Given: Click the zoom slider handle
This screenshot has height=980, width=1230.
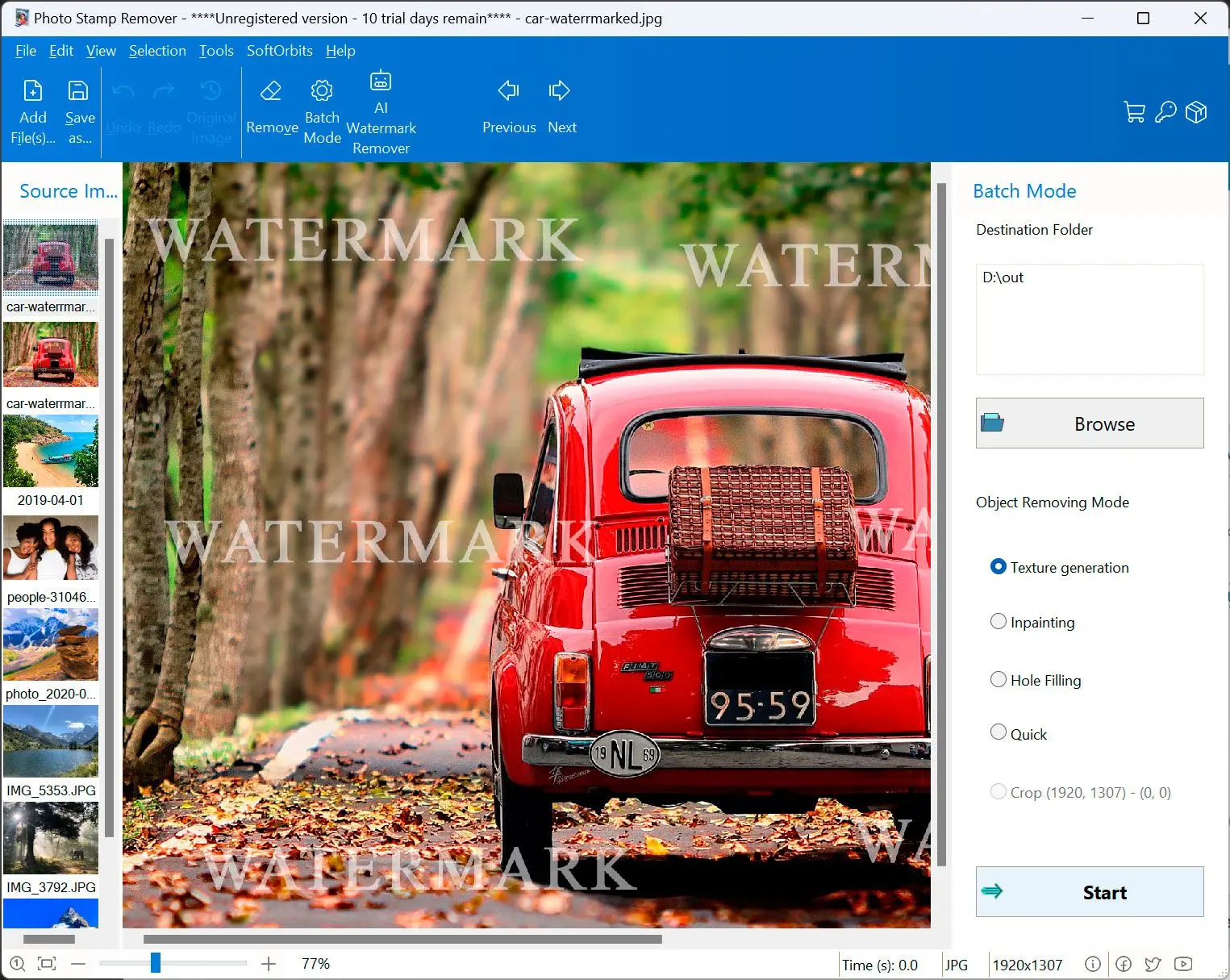Looking at the screenshot, I should point(155,962).
